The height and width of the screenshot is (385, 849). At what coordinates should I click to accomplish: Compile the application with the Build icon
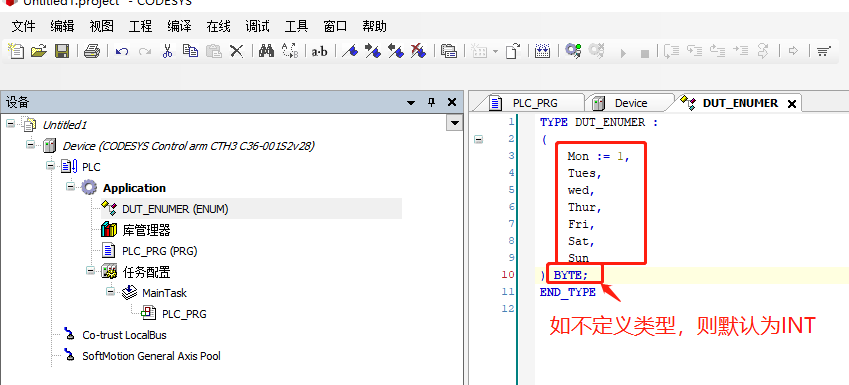(542, 51)
